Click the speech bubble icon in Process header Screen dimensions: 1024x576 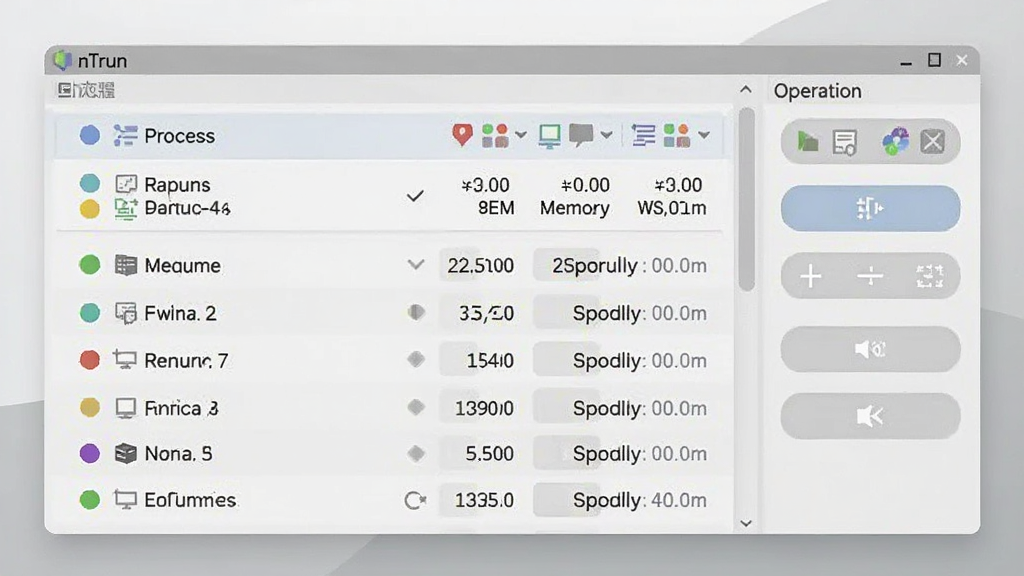(581, 135)
